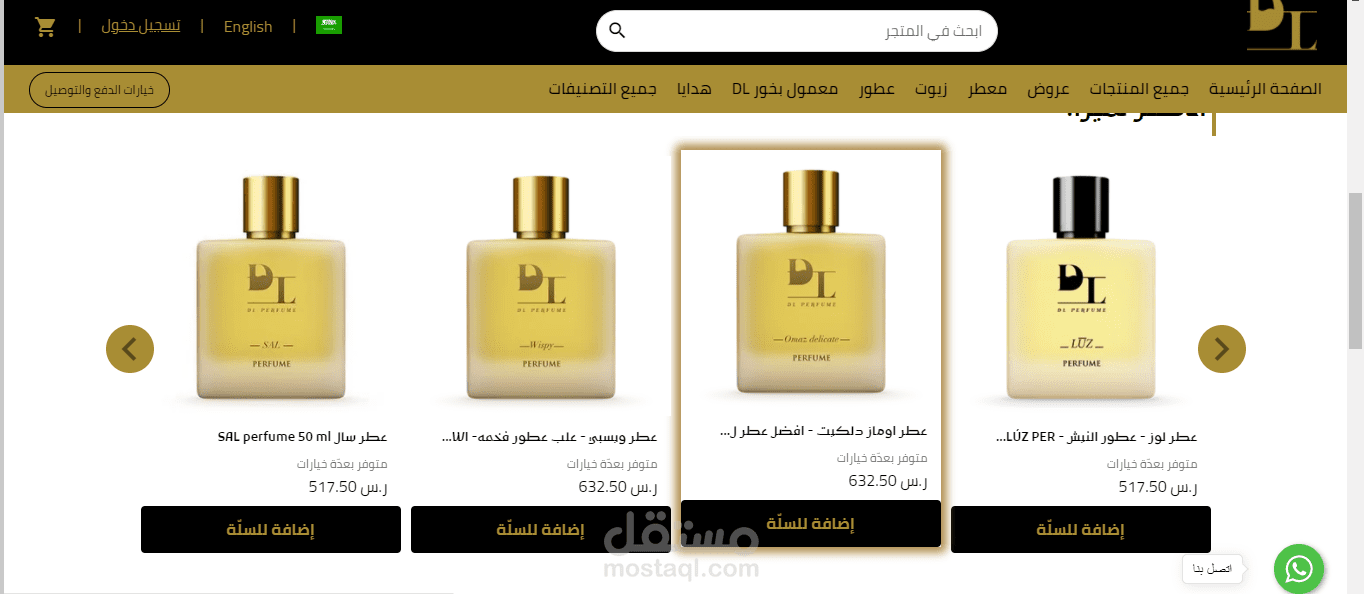Go to الصفحة الرئيسية menu item
This screenshot has height=594, width=1364.
pyautogui.click(x=1265, y=89)
